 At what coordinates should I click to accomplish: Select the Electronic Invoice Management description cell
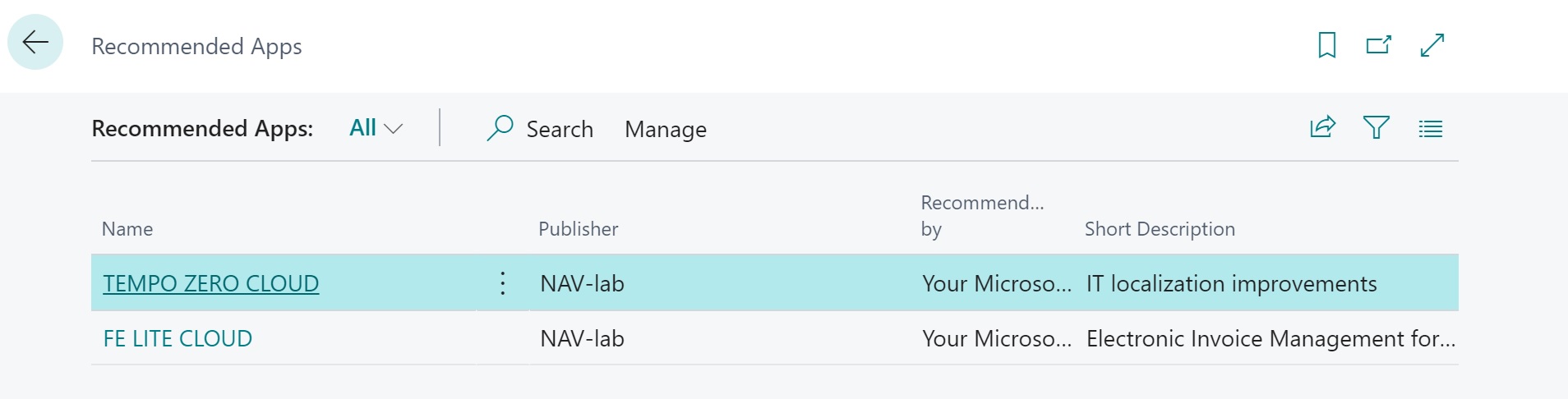point(1270,338)
